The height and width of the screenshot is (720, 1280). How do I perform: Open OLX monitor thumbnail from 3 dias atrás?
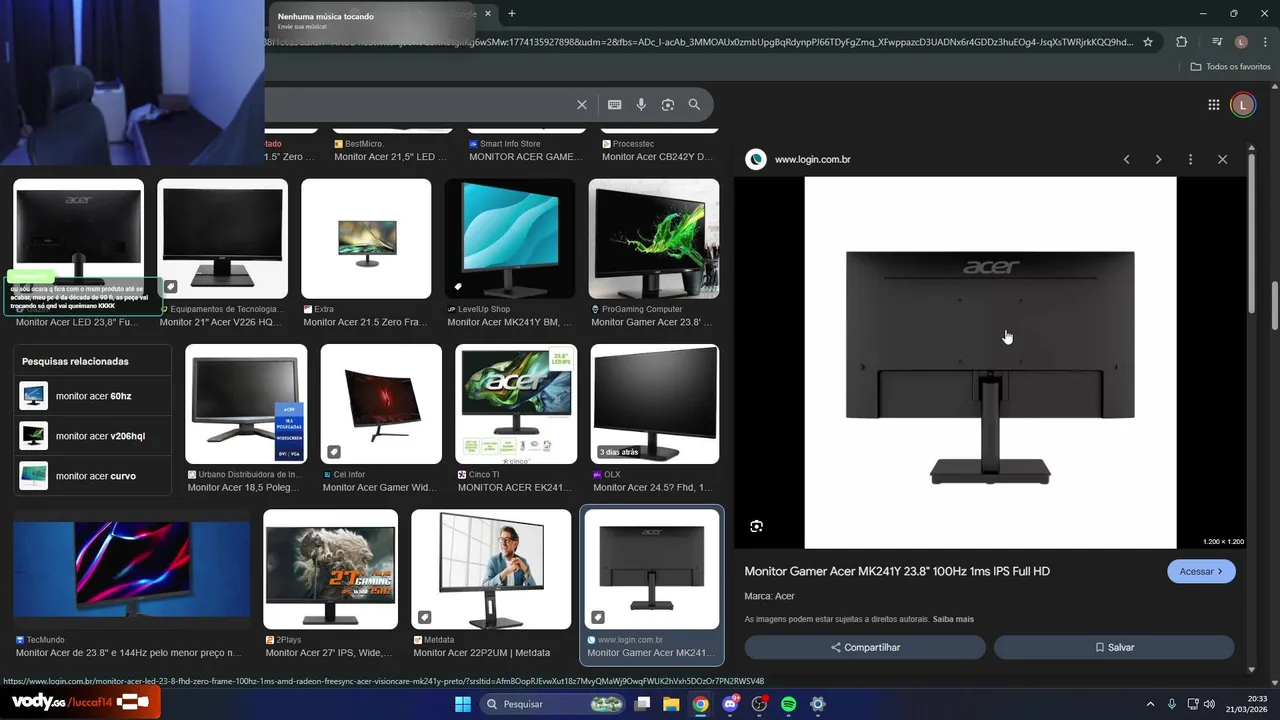click(x=655, y=404)
